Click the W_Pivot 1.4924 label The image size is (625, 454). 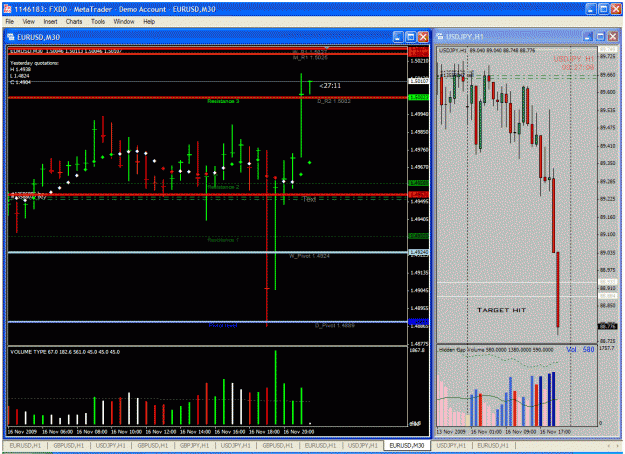pyautogui.click(x=309, y=256)
